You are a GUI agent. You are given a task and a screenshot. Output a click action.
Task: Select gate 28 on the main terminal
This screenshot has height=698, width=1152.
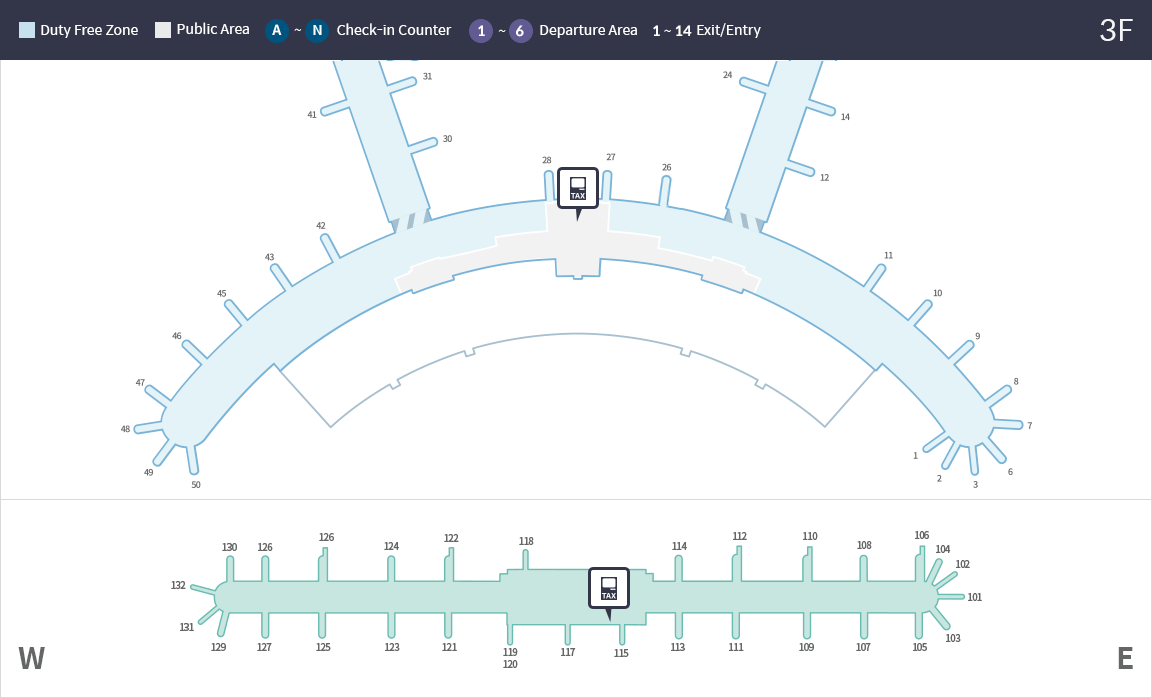(547, 160)
